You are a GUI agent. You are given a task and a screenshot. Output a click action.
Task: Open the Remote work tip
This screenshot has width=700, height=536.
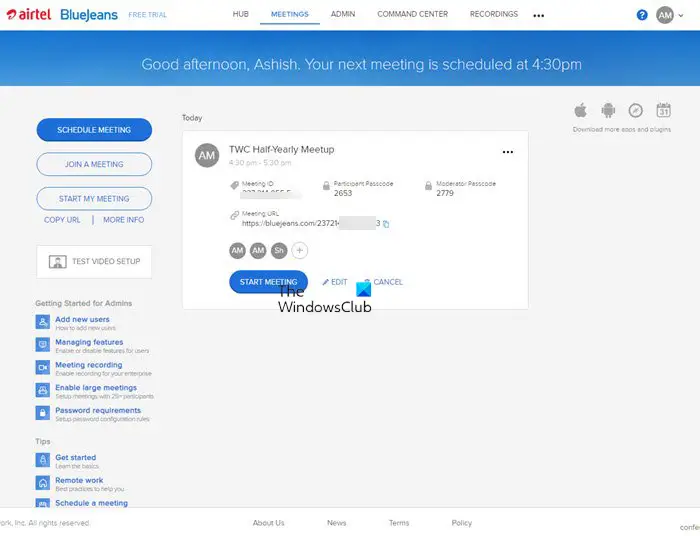(79, 481)
